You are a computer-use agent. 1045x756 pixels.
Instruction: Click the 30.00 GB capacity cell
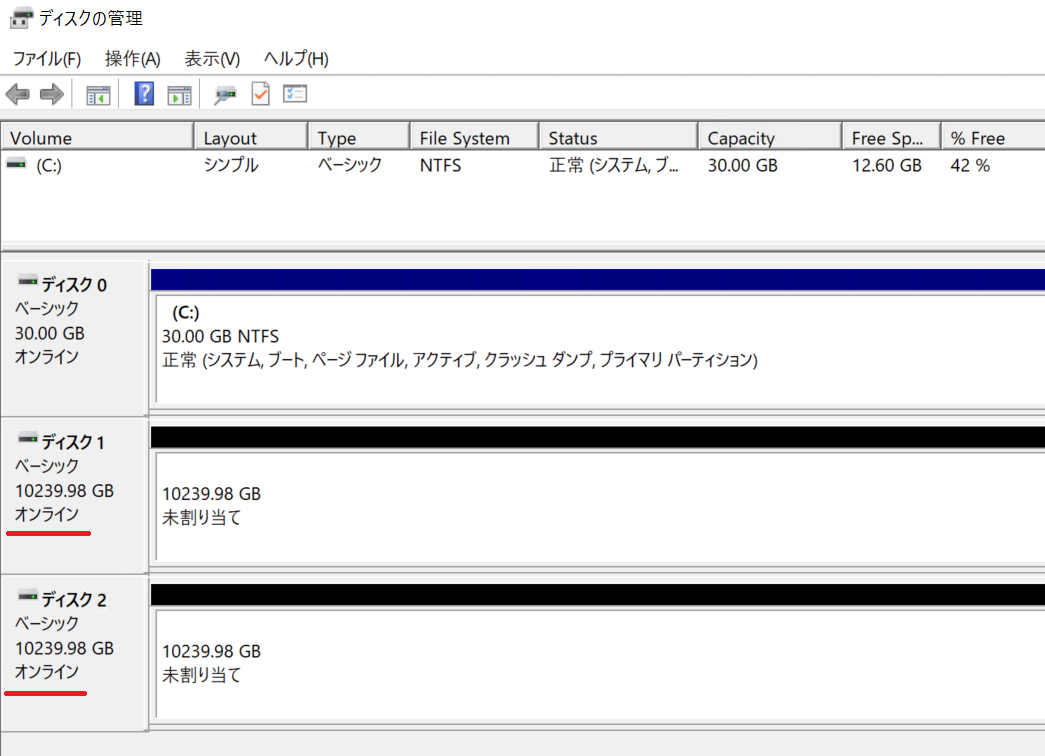coord(742,165)
